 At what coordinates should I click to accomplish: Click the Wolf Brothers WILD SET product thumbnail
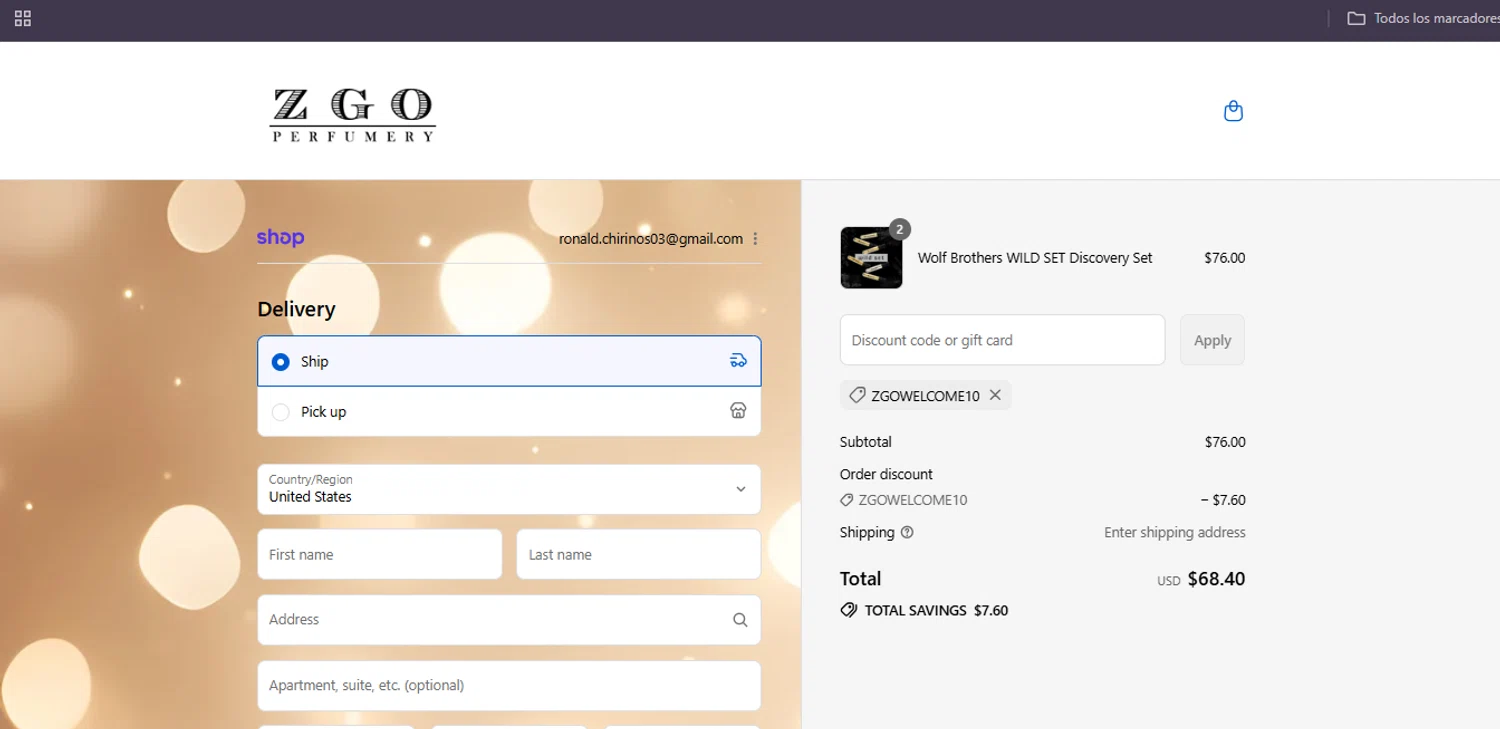[871, 258]
